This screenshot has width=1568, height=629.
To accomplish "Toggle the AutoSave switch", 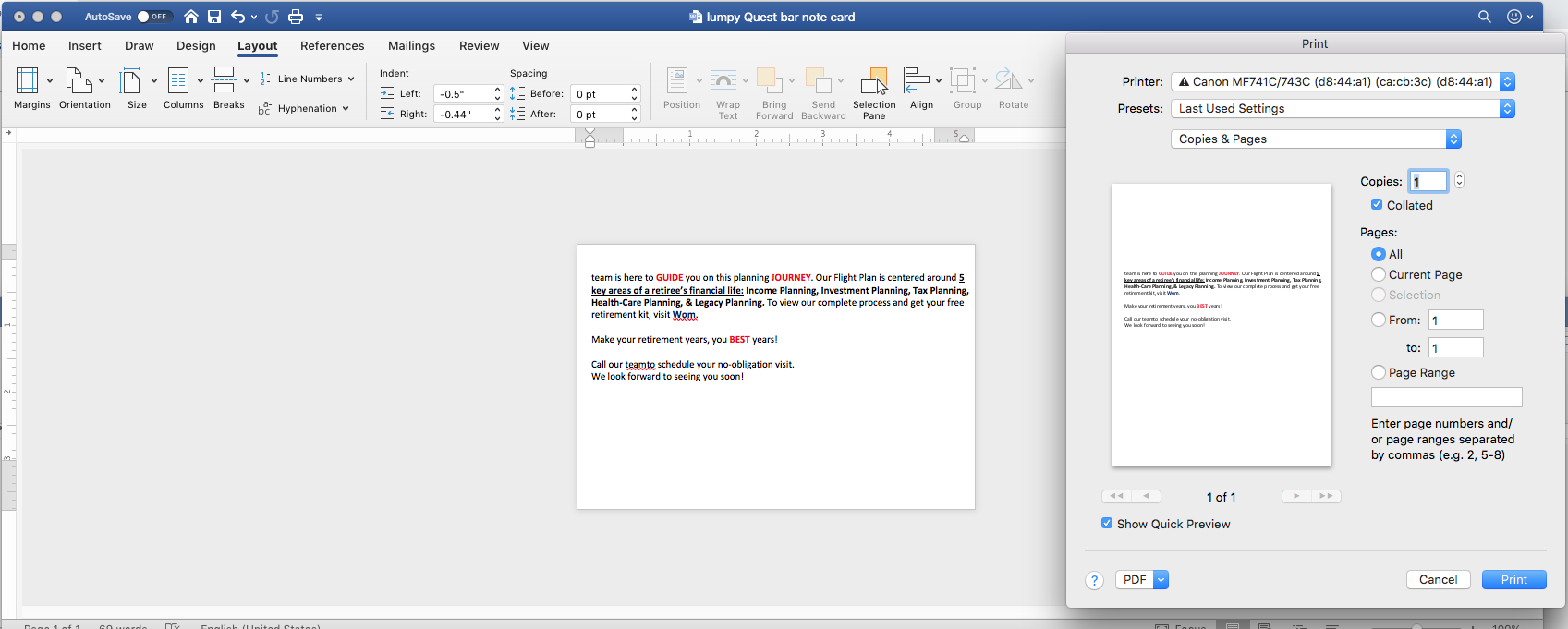I will tap(152, 17).
